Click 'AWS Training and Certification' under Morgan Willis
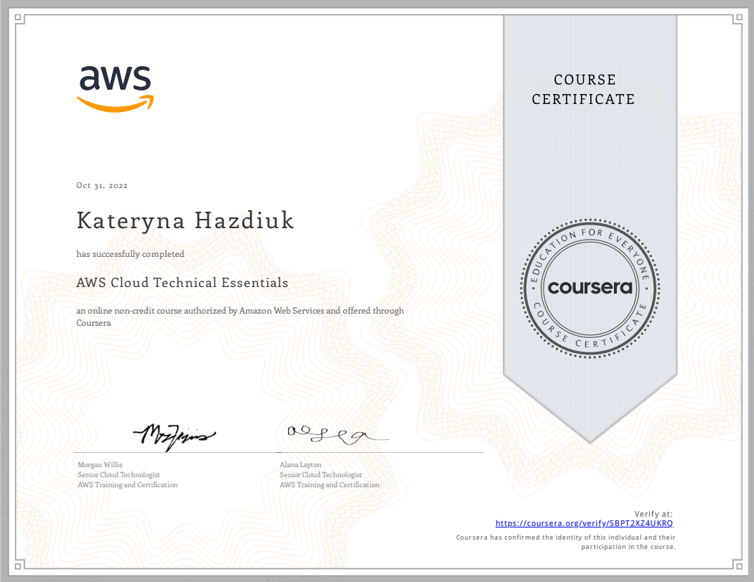The width and height of the screenshot is (754, 582). (x=127, y=485)
